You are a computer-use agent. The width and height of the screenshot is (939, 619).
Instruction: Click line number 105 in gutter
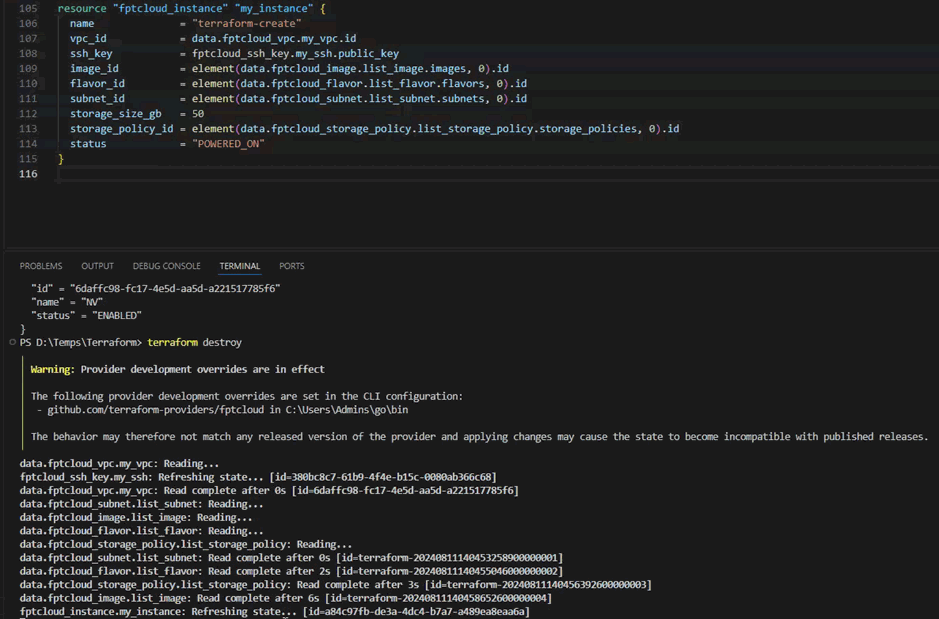(x=28, y=8)
